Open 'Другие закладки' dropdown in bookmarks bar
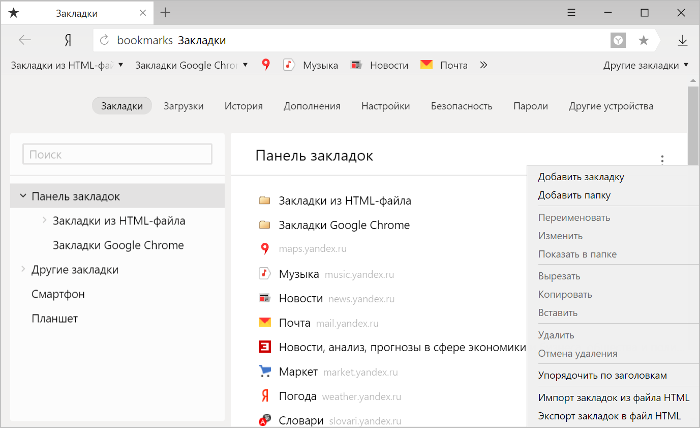This screenshot has width=700, height=428. 646,65
